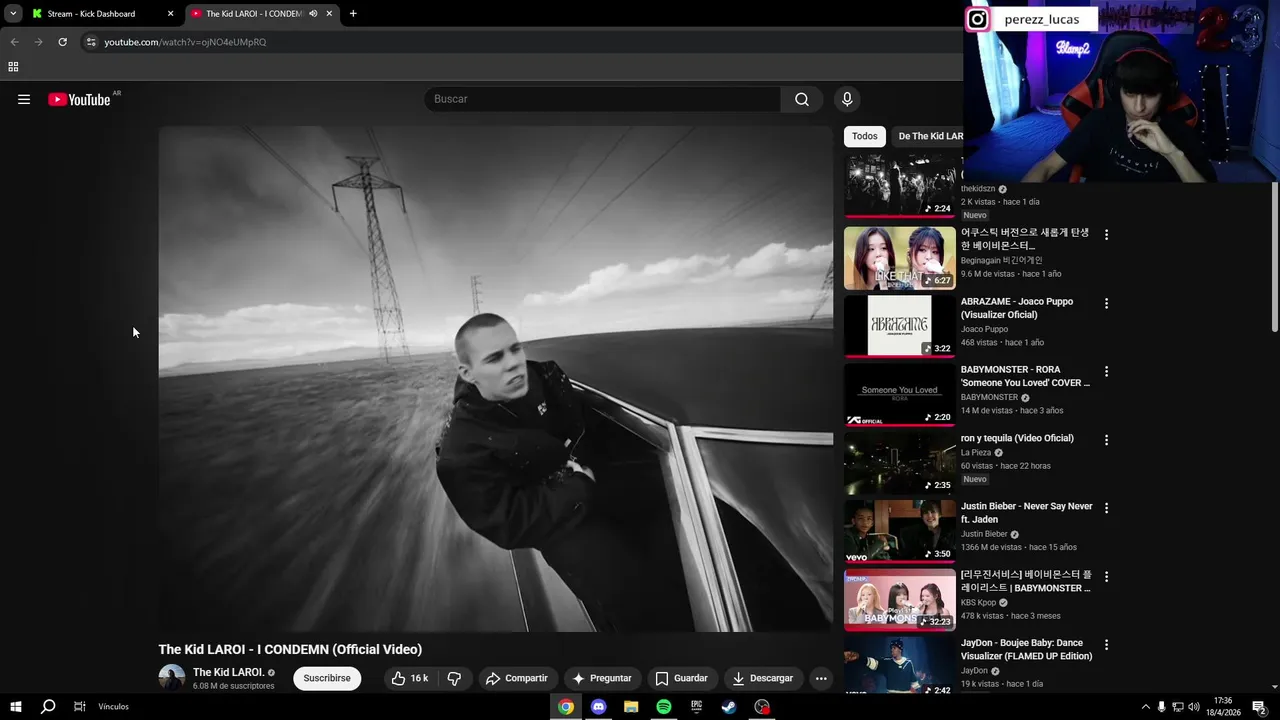The image size is (1280, 720).
Task: View site information in address bar
Action: point(91,42)
